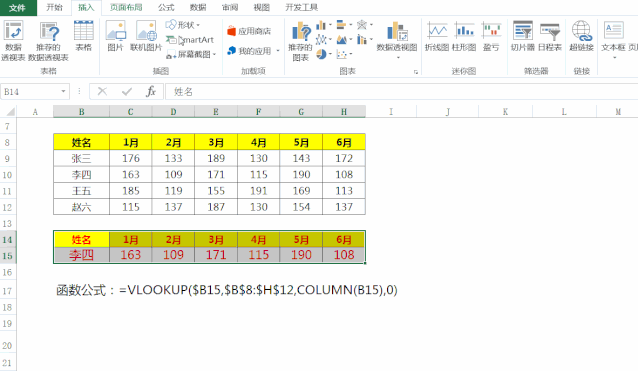The height and width of the screenshot is (371, 638).
Task: Open Recommended PivotTables (推荐的数据透视表)
Action: [x=48, y=41]
